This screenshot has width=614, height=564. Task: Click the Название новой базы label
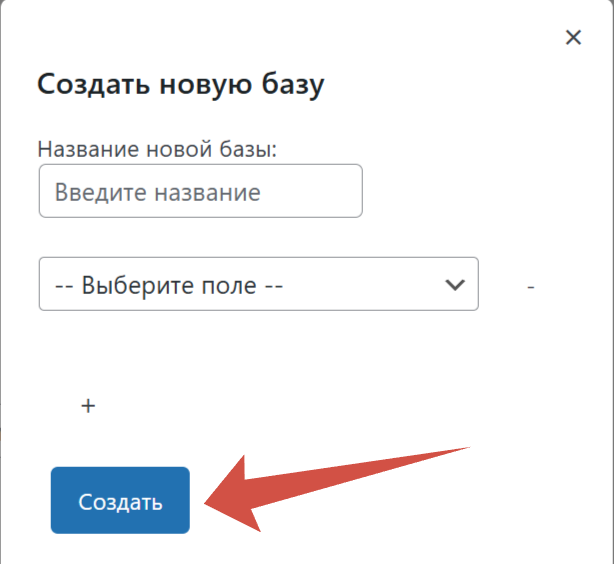point(157,148)
